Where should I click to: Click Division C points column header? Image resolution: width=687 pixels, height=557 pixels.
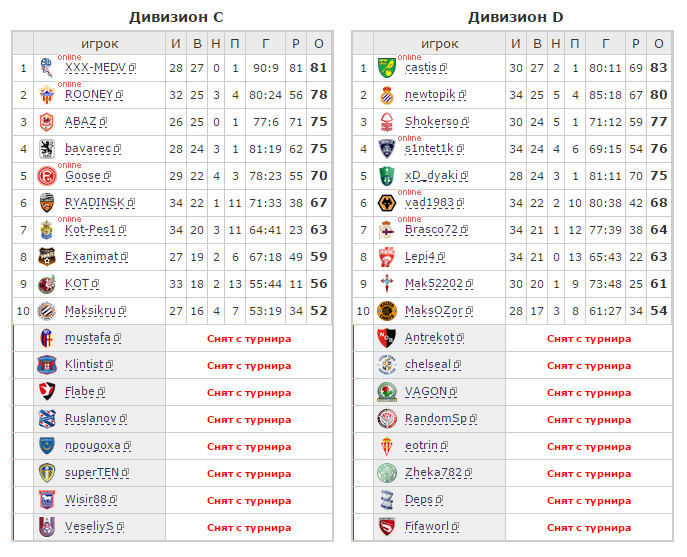tap(319, 43)
